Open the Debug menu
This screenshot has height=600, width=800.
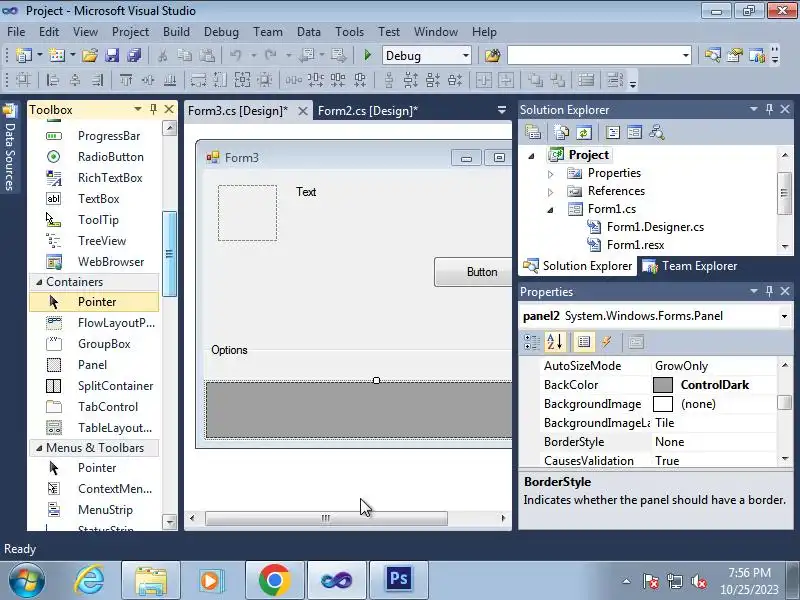click(x=221, y=32)
